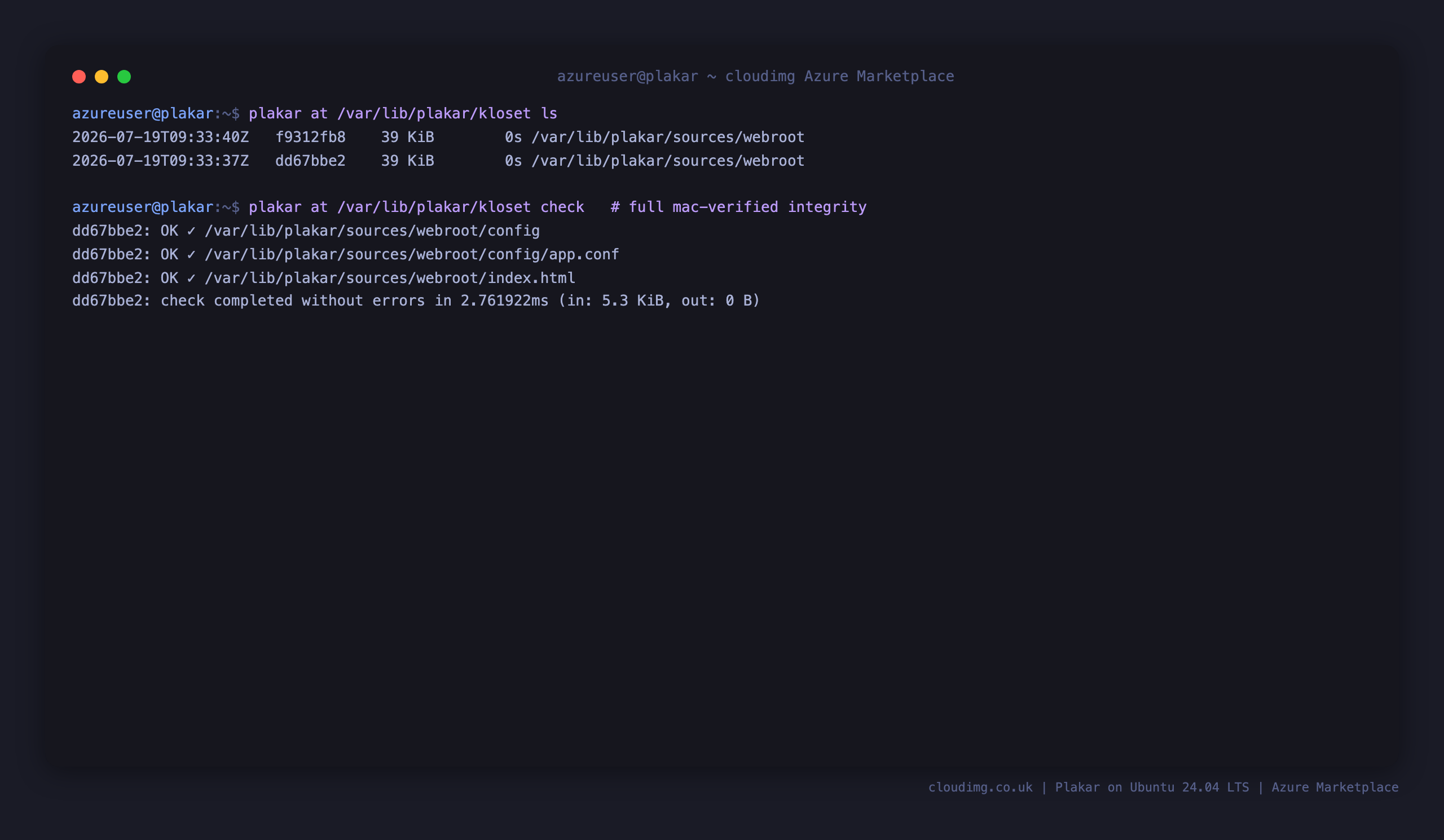Click '39 KiB' size in the f9312fb8 row
Viewport: 1444px width, 840px height.
click(407, 137)
